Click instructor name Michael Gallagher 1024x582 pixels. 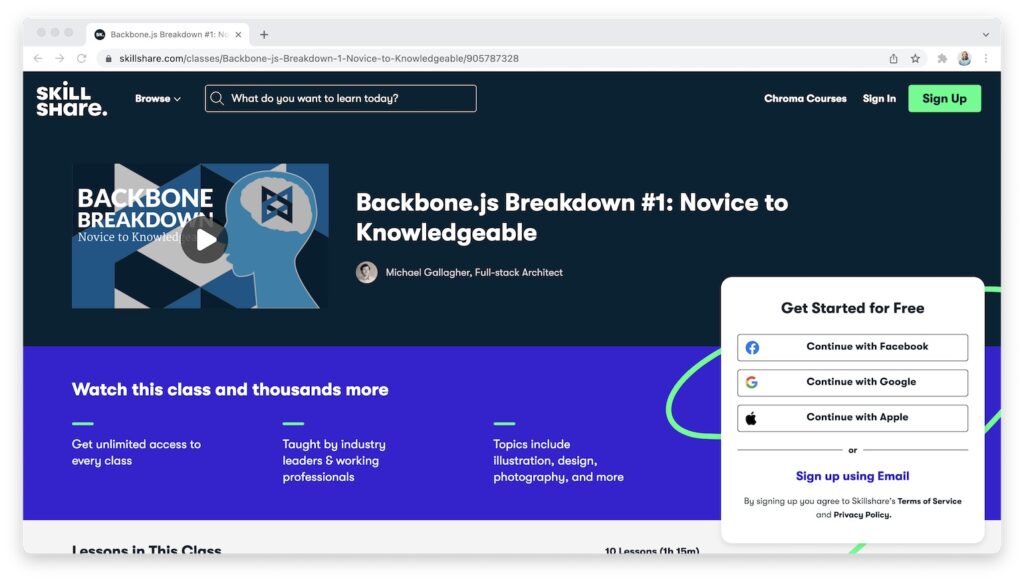[x=473, y=272]
